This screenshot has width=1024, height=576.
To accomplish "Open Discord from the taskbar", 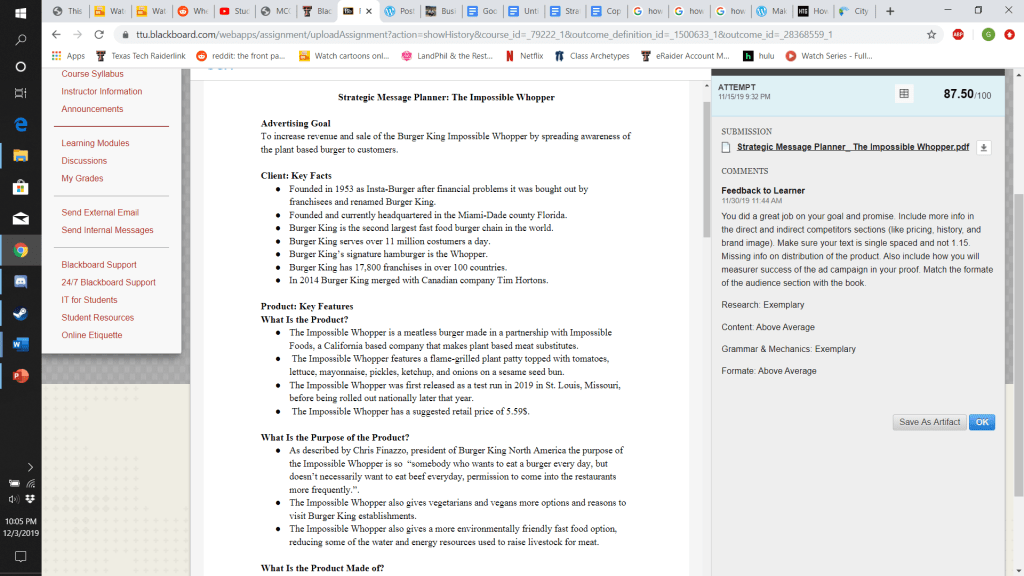I will 20,281.
